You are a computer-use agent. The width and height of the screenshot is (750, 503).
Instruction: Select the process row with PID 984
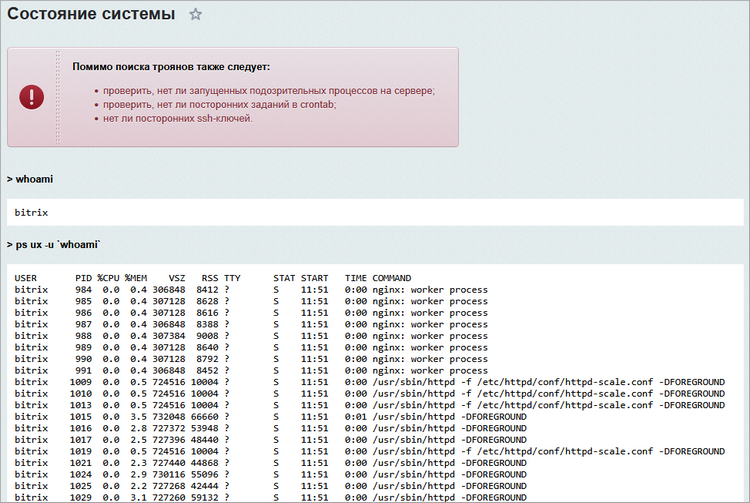coord(250,290)
